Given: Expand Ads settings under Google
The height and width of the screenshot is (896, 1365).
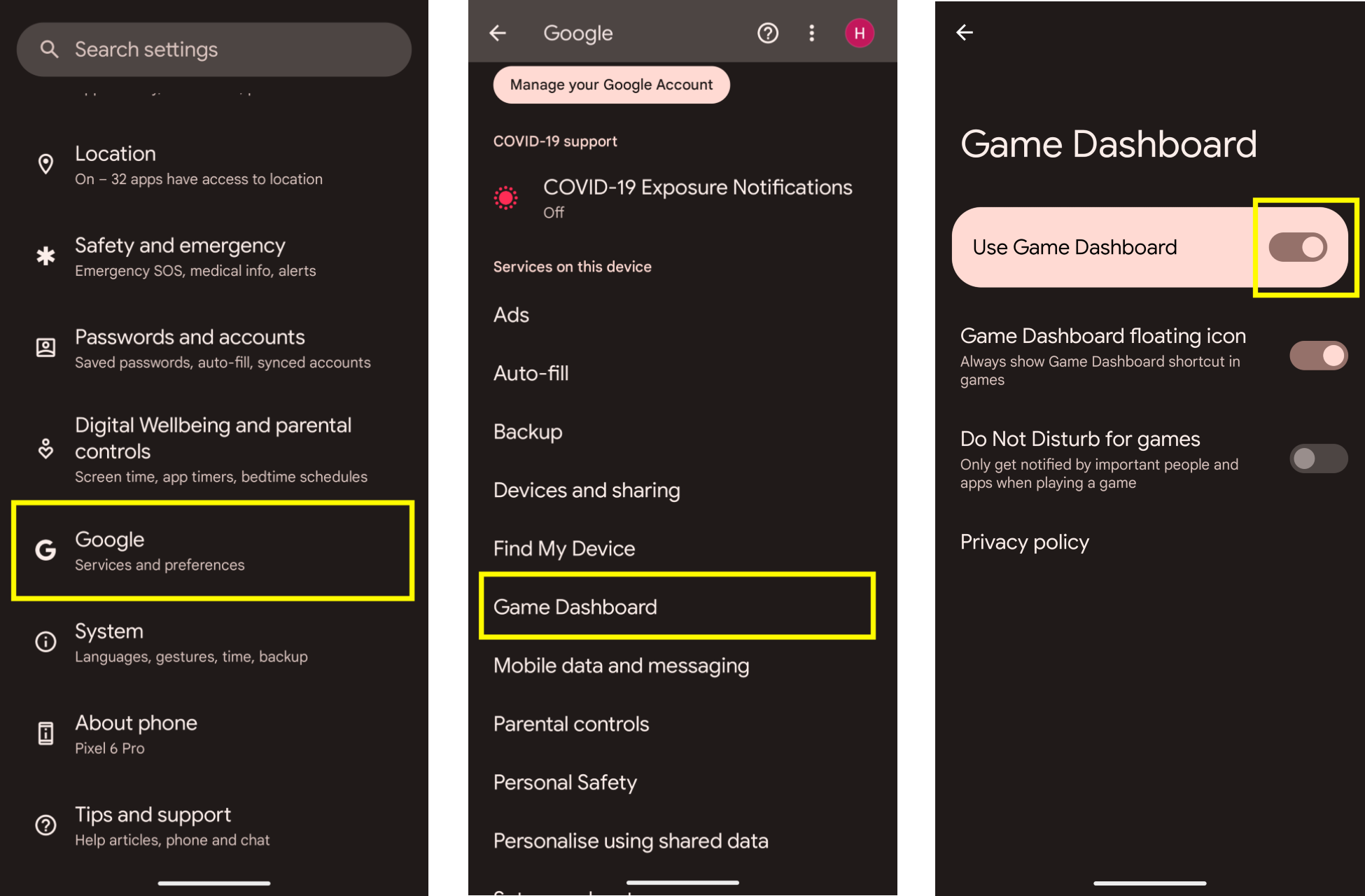Looking at the screenshot, I should 512,313.
